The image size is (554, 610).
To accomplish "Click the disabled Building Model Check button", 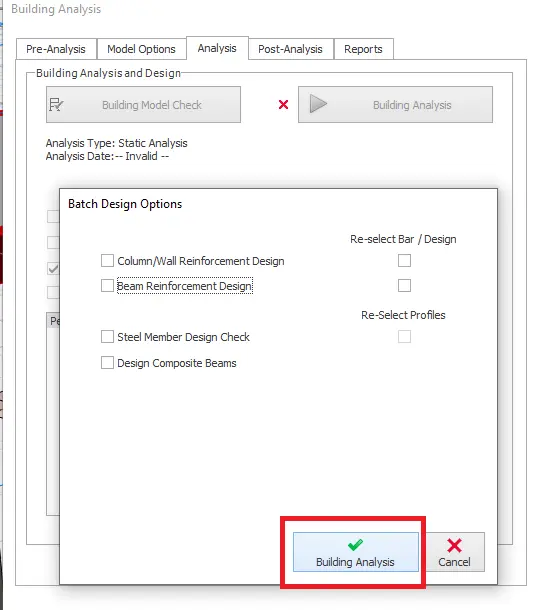I will 143,104.
